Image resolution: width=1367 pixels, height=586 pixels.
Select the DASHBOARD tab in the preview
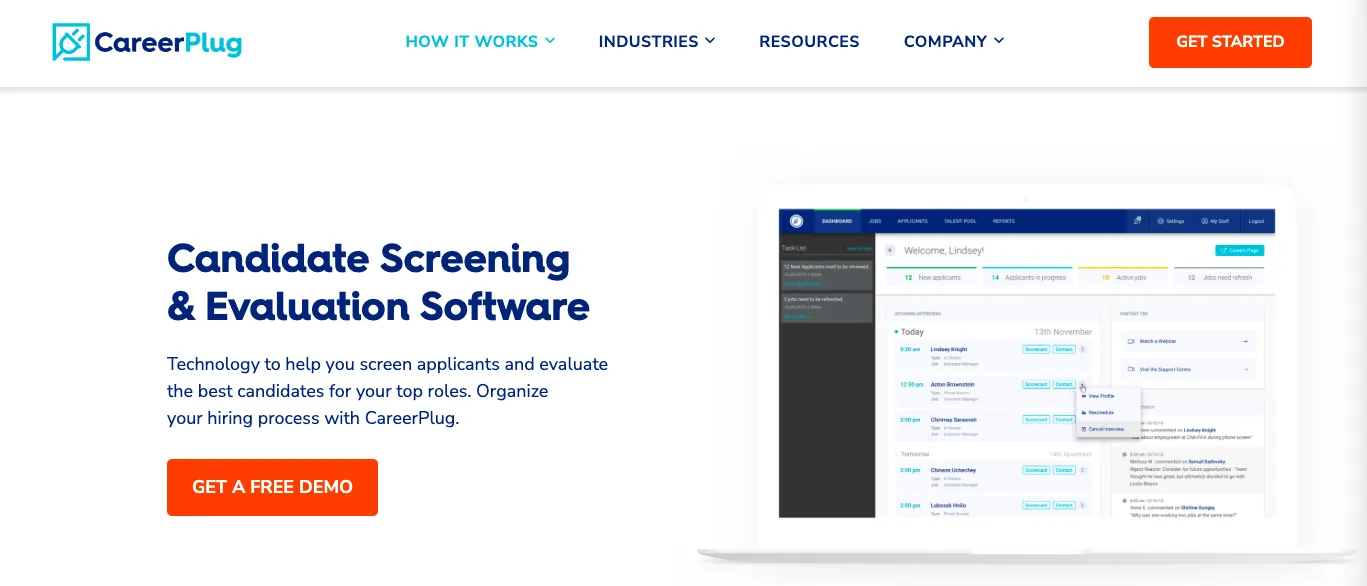[837, 221]
